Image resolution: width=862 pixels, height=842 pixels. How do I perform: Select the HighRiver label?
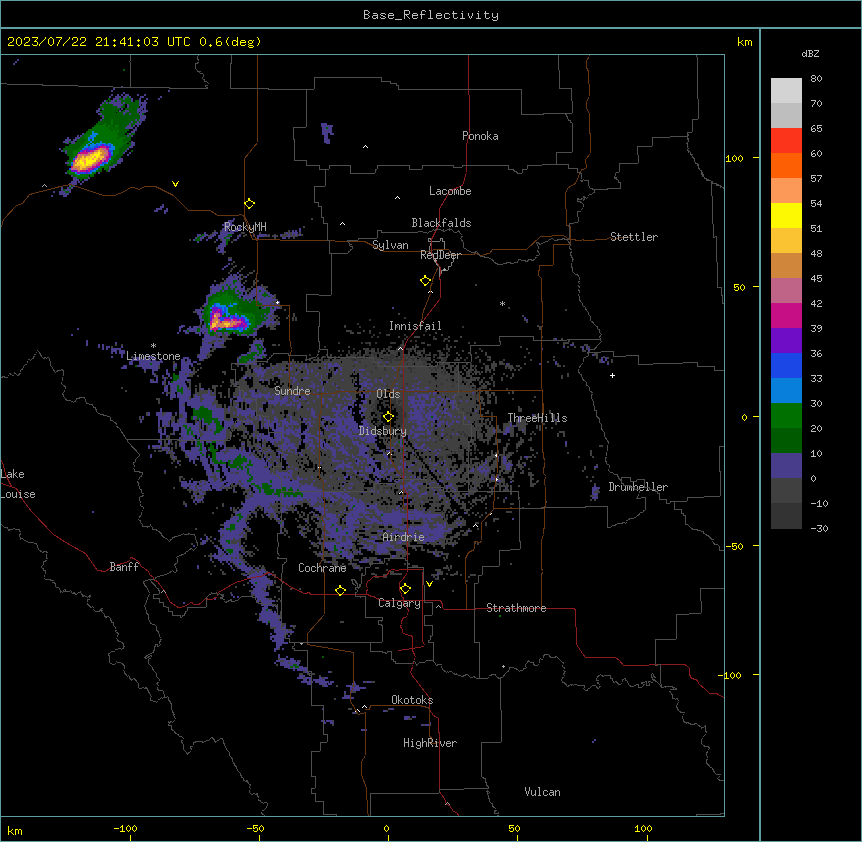[430, 743]
